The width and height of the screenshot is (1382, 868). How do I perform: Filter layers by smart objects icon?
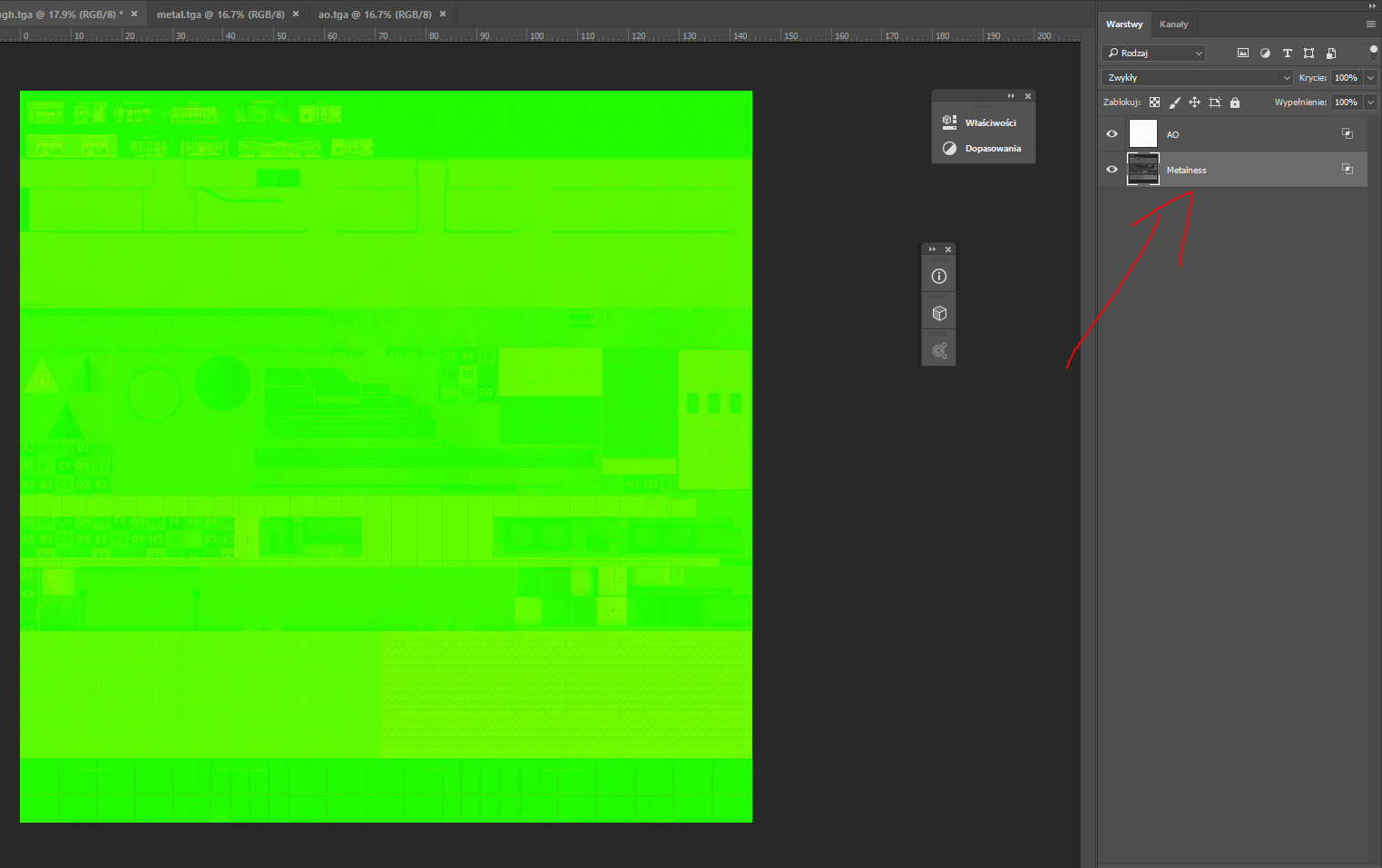pos(1331,54)
